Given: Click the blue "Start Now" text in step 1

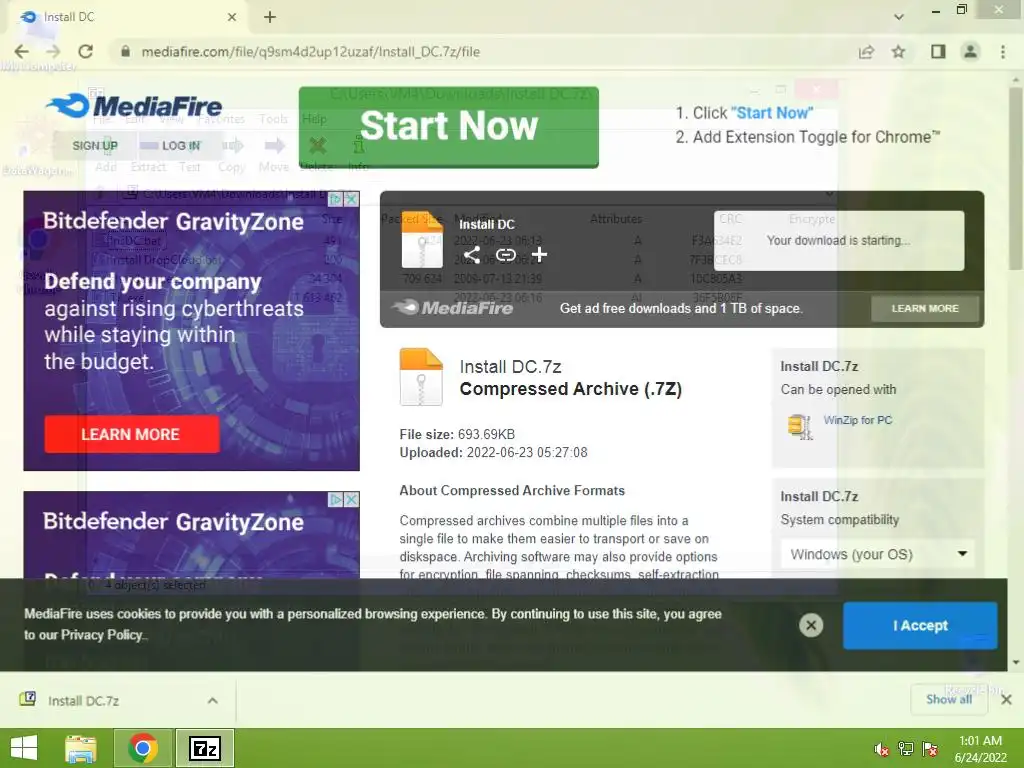Looking at the screenshot, I should [772, 113].
